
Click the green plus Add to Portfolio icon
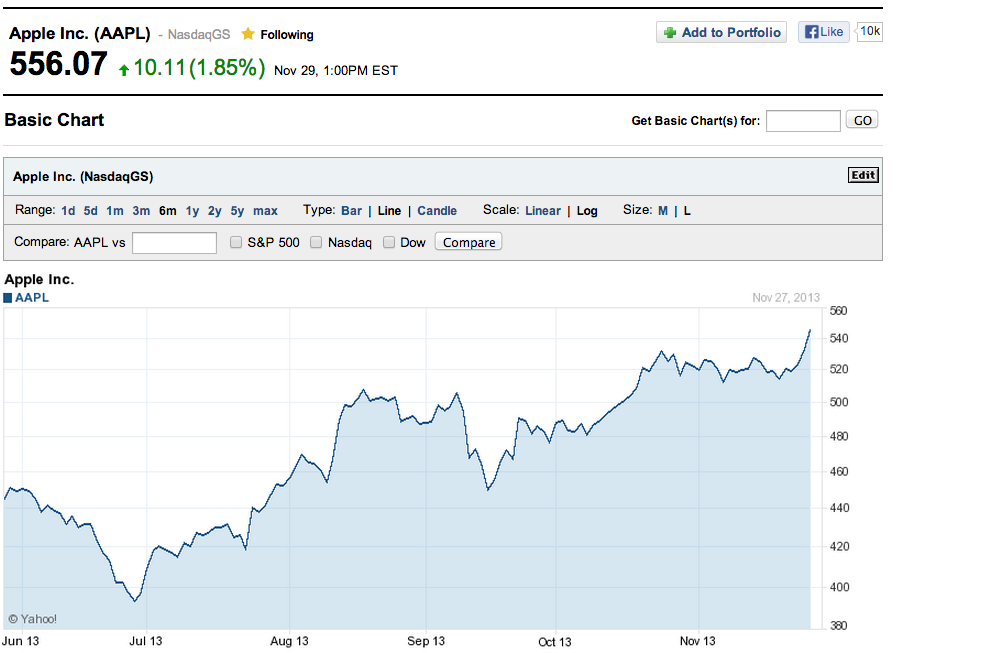[669, 33]
